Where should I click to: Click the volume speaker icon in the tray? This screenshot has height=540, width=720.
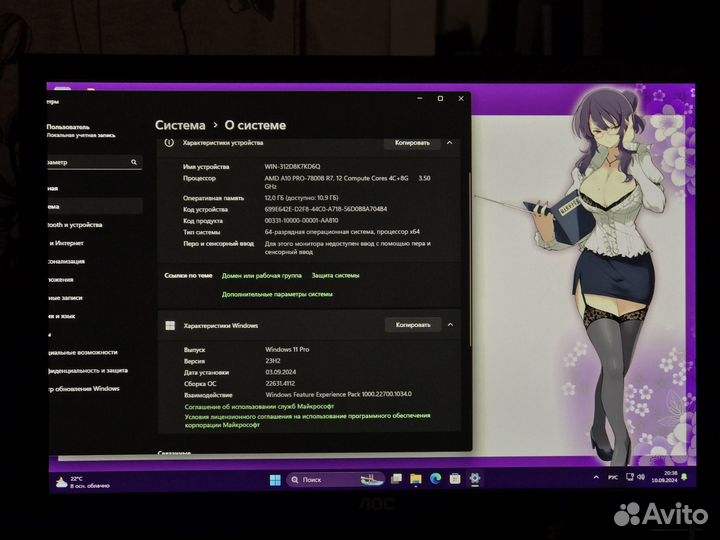641,478
